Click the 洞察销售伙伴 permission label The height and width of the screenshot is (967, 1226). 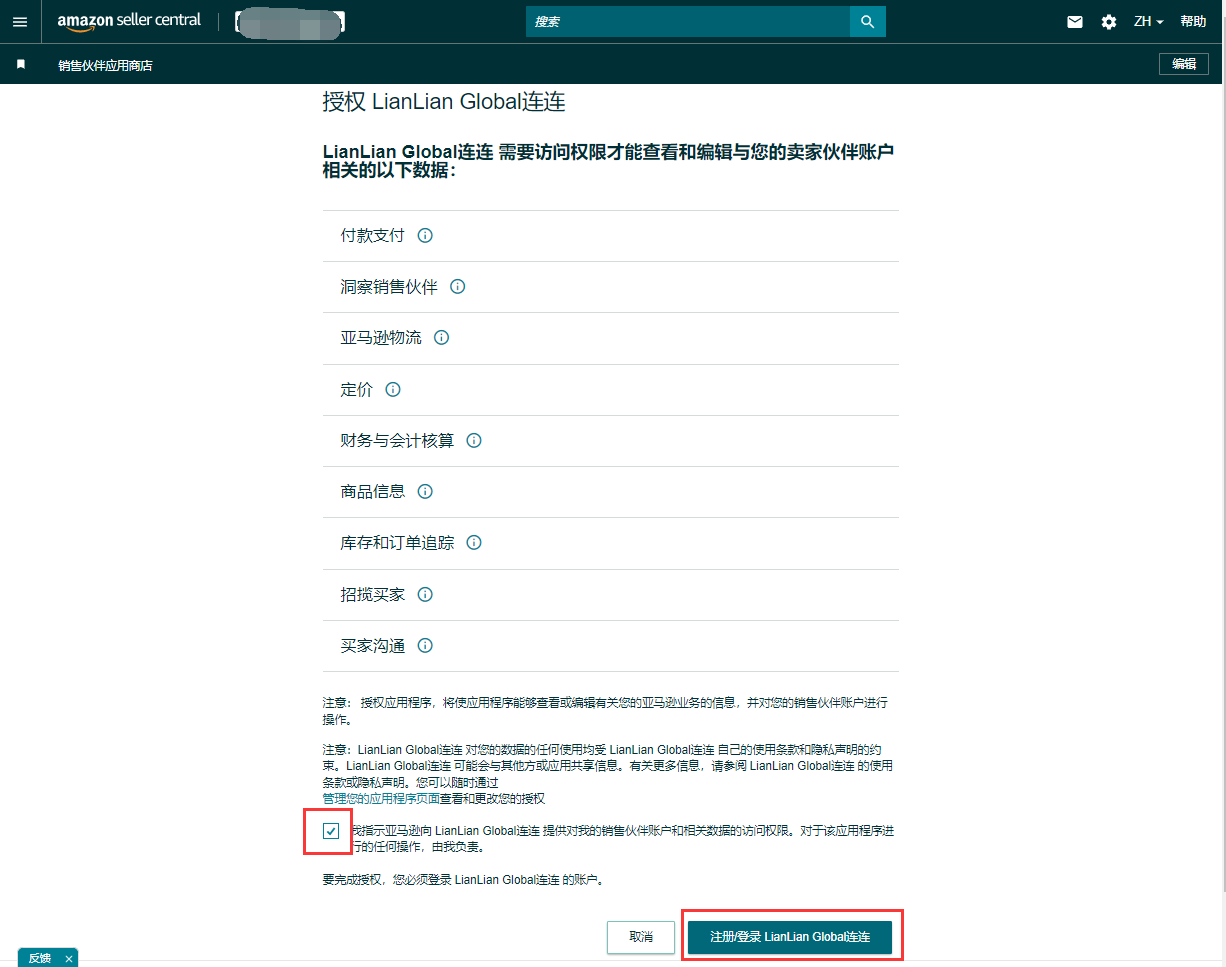[389, 287]
